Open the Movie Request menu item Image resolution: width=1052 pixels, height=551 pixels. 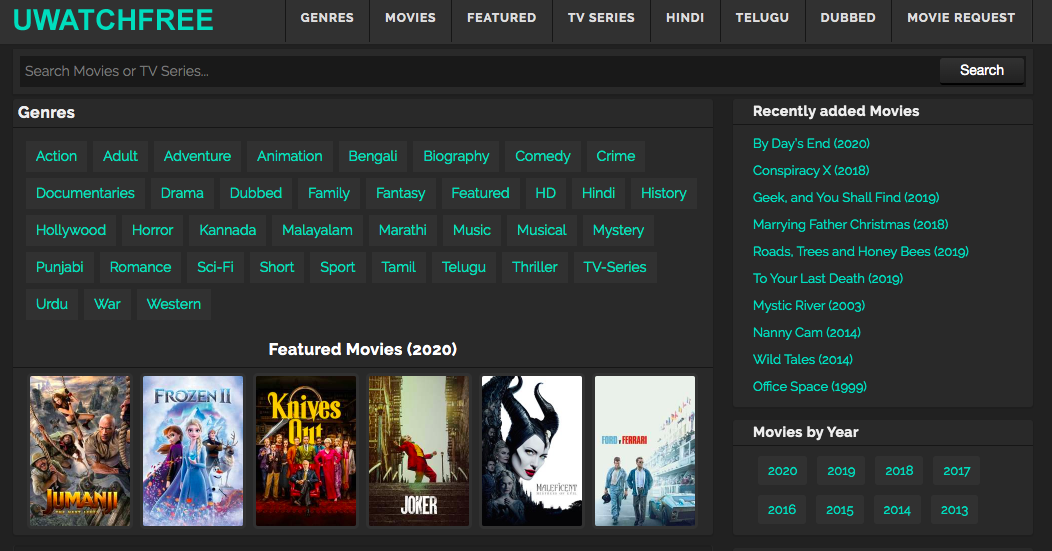point(960,18)
